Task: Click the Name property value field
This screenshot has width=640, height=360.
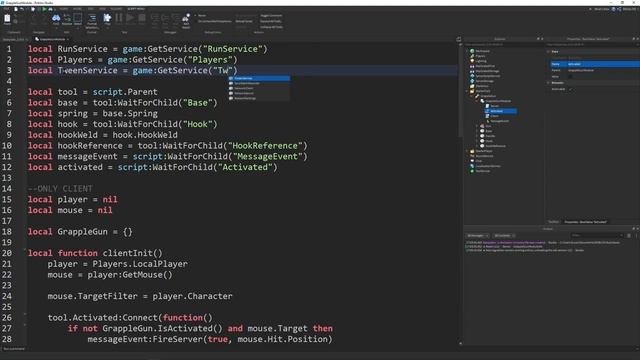Action: 603,64
